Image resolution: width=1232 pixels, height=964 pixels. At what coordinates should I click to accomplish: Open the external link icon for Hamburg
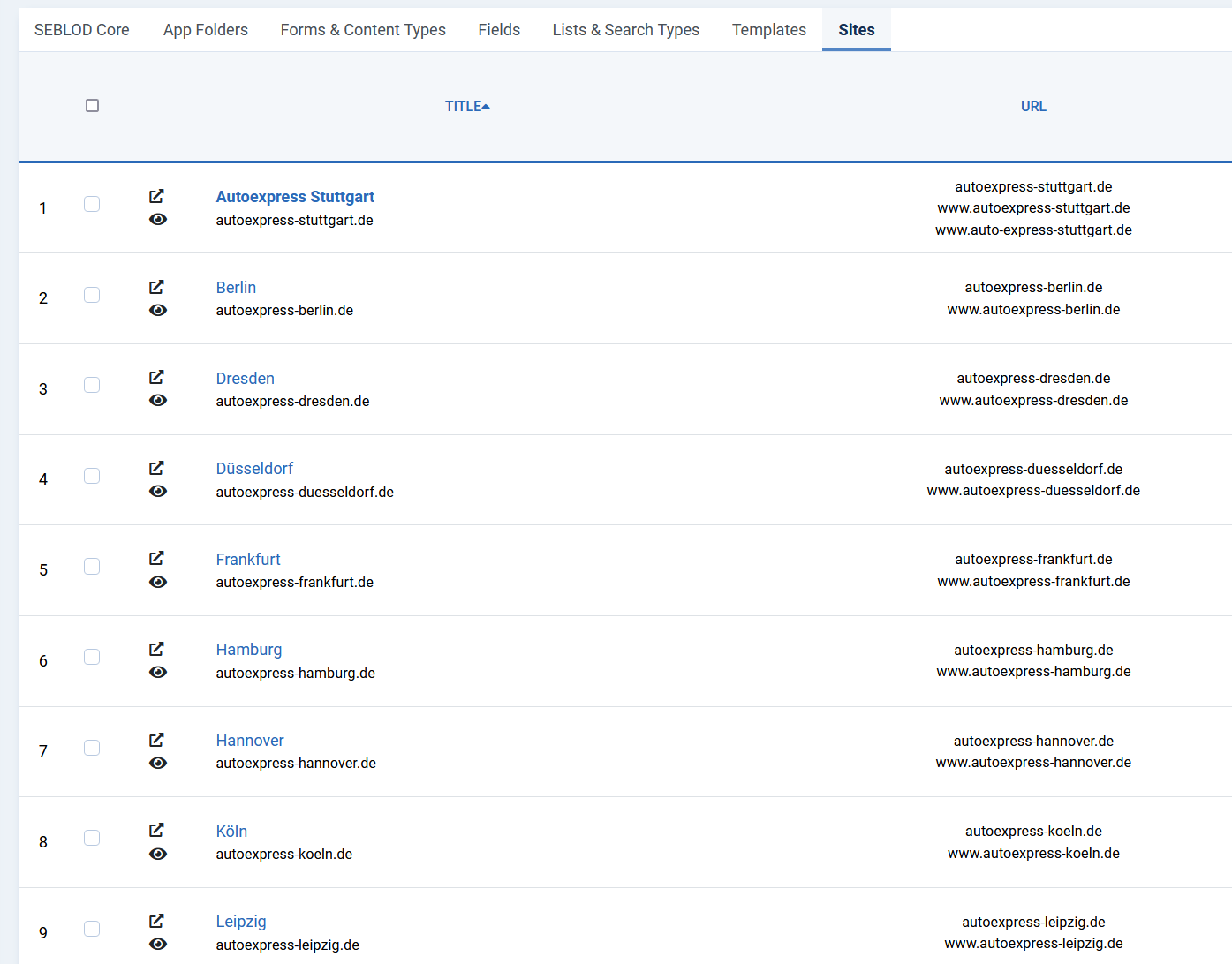pos(156,649)
